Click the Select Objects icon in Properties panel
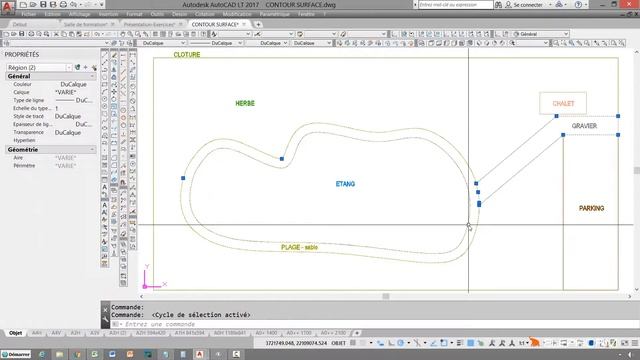 pos(86,67)
